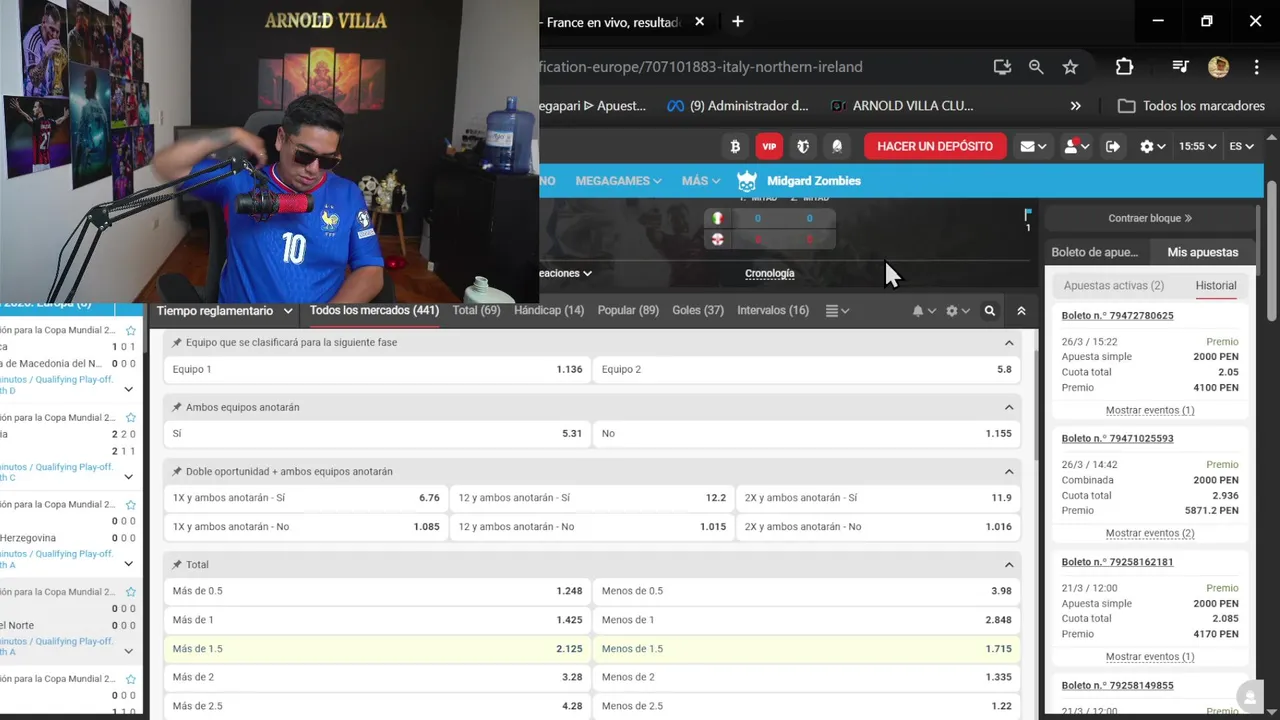1280x720 pixels.
Task: Select the 'Popular (89)' markets tab
Action: click(x=628, y=311)
